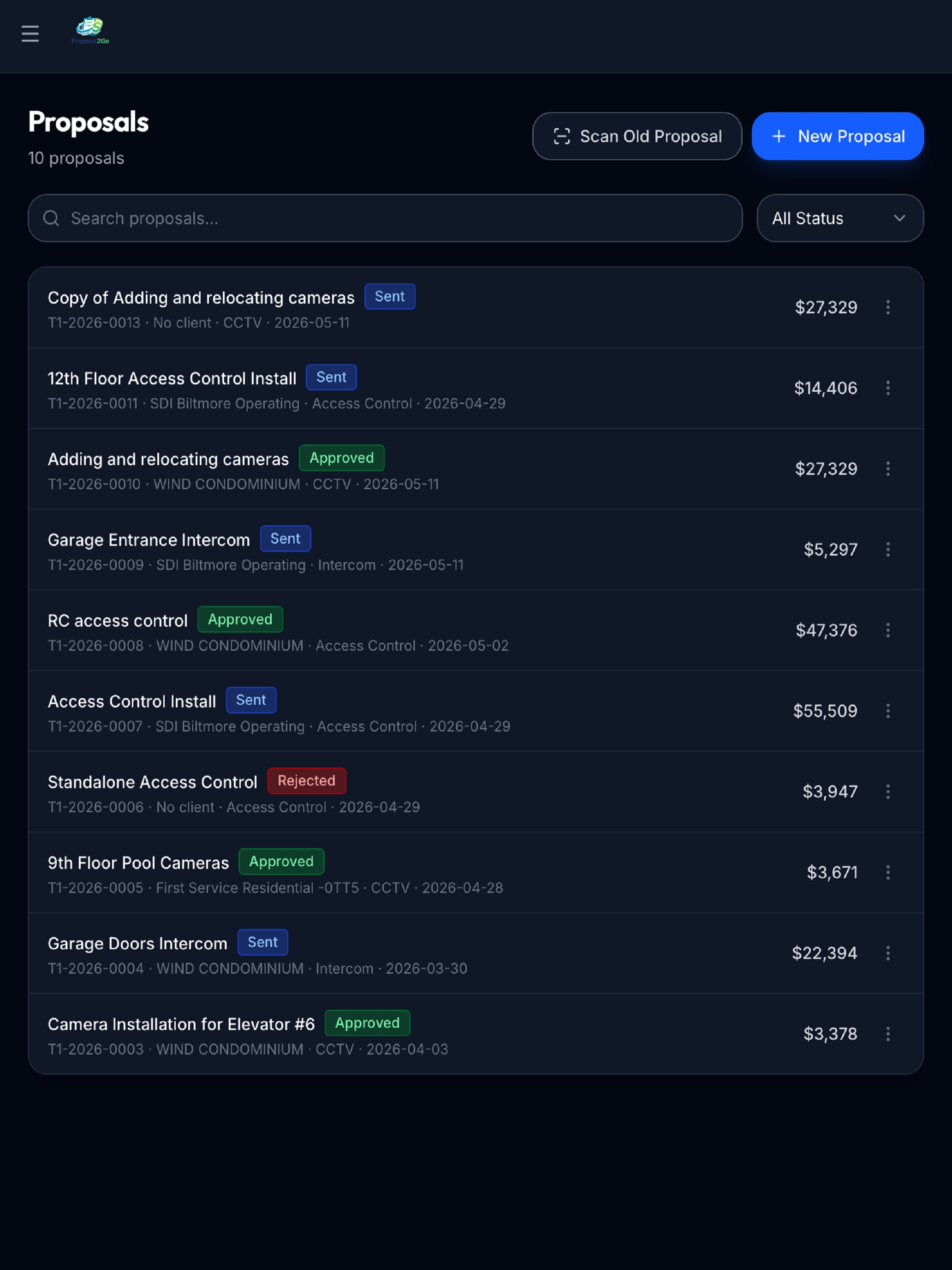Click Approved badge on 9th Floor Pool Cameras
This screenshot has width=952, height=1270.
pos(281,861)
